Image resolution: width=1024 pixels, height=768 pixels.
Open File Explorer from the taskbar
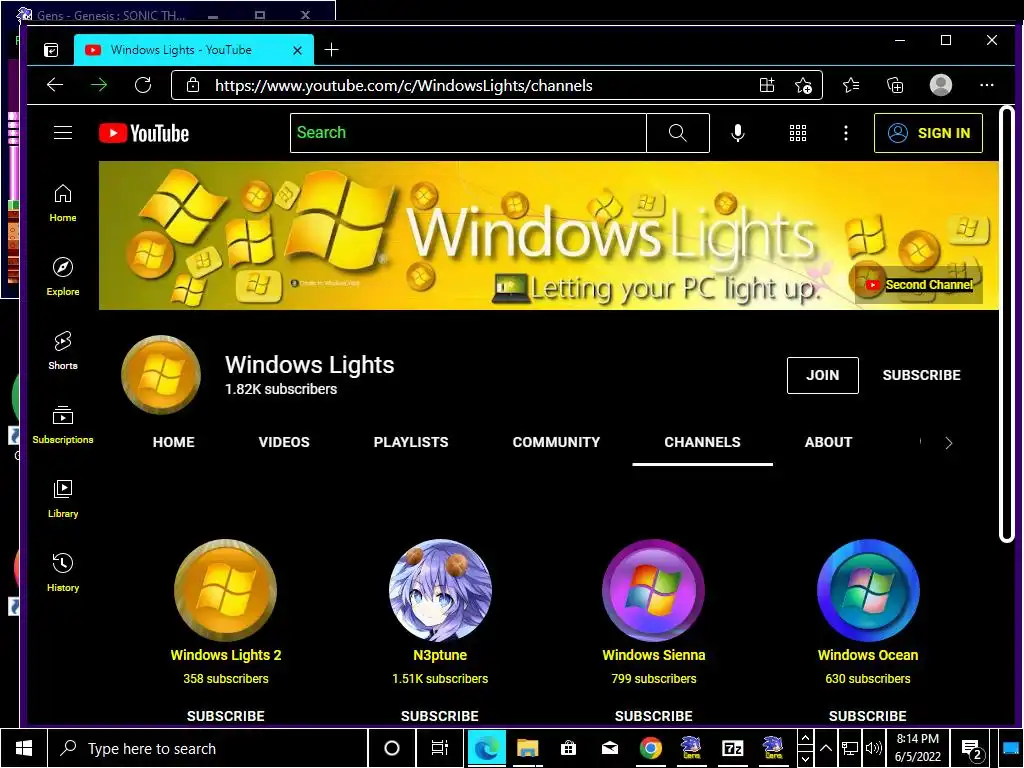[527, 748]
